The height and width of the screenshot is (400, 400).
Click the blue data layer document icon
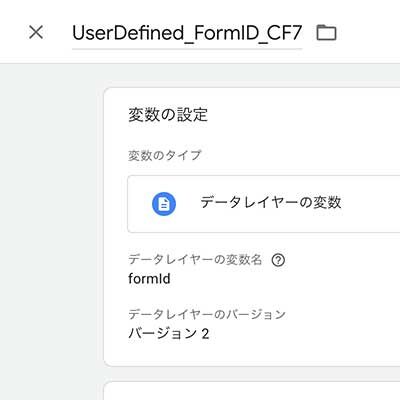tap(164, 204)
